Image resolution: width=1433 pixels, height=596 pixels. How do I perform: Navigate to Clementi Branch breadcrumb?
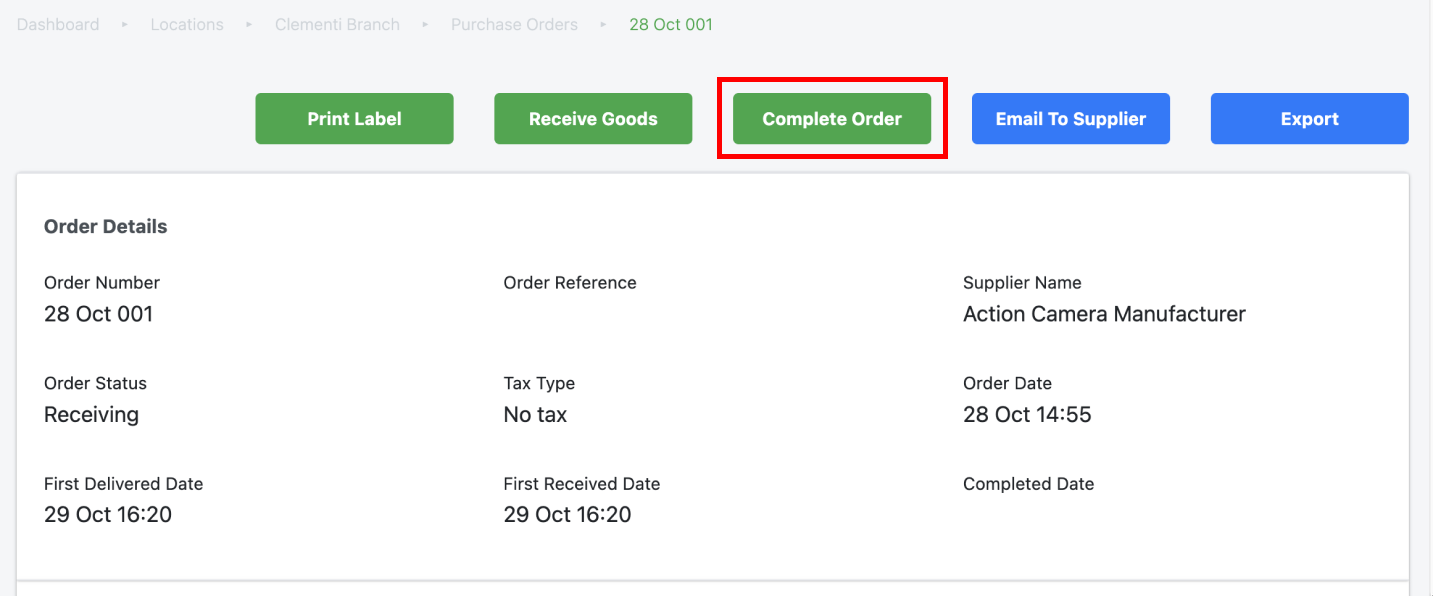pos(337,24)
